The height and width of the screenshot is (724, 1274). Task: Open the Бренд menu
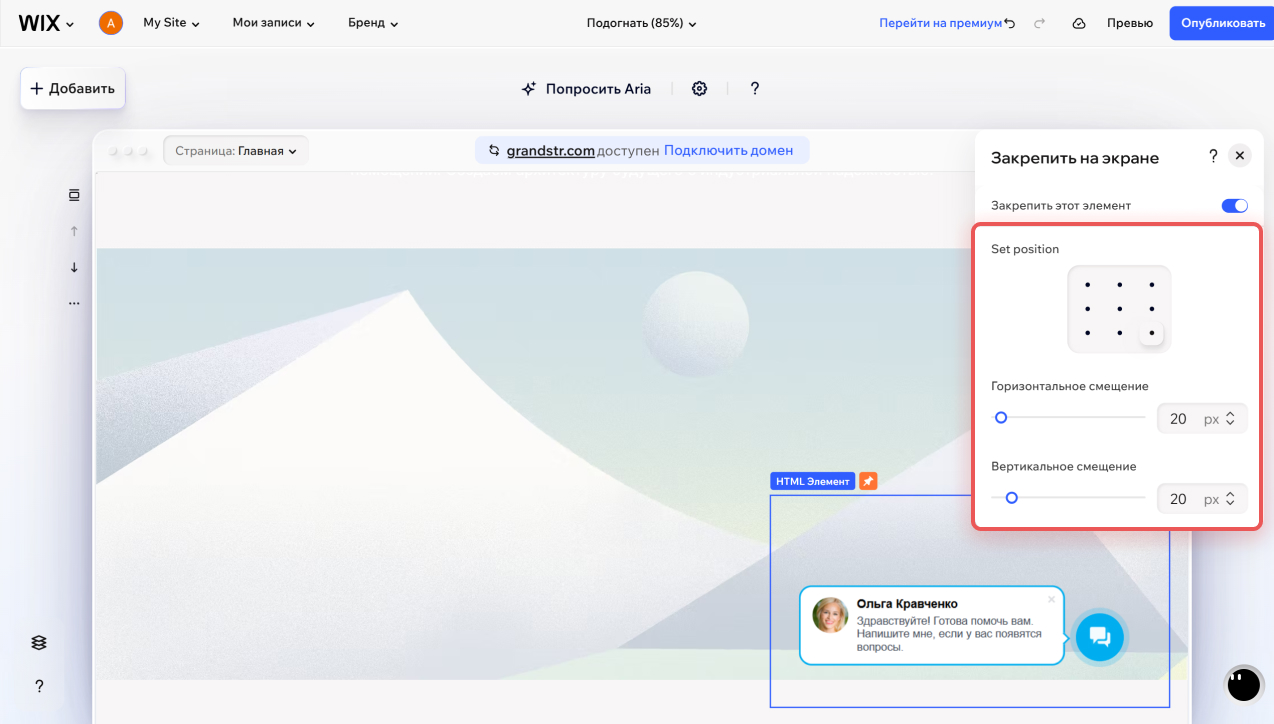point(372,23)
